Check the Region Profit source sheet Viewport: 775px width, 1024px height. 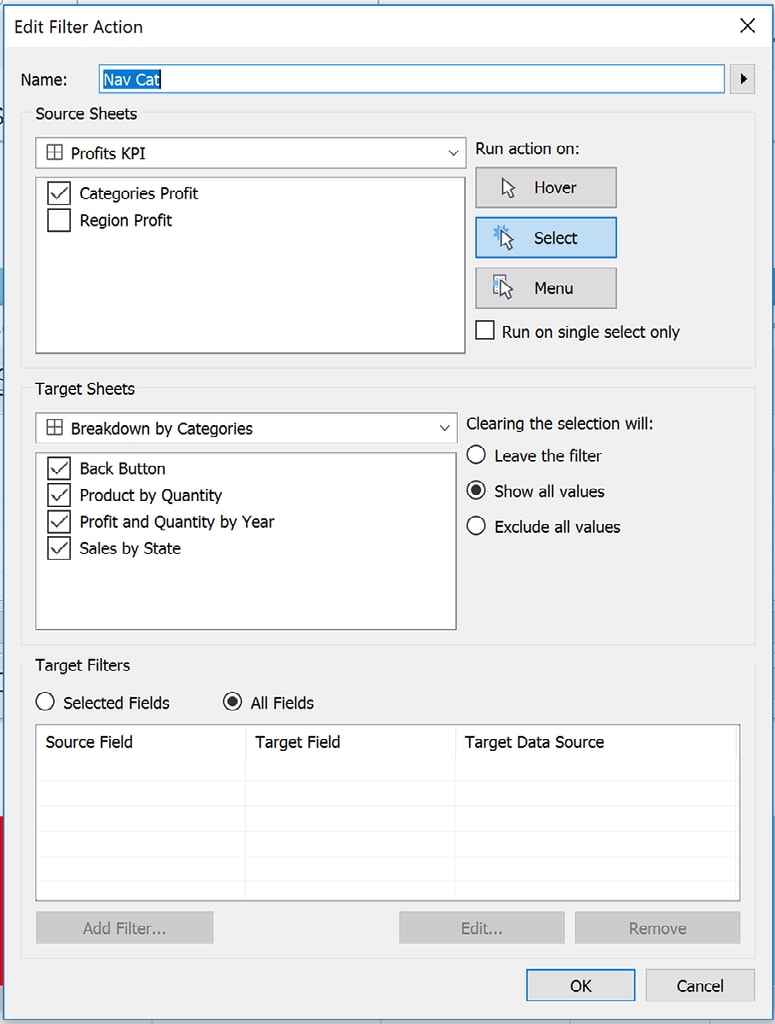pyautogui.click(x=59, y=221)
